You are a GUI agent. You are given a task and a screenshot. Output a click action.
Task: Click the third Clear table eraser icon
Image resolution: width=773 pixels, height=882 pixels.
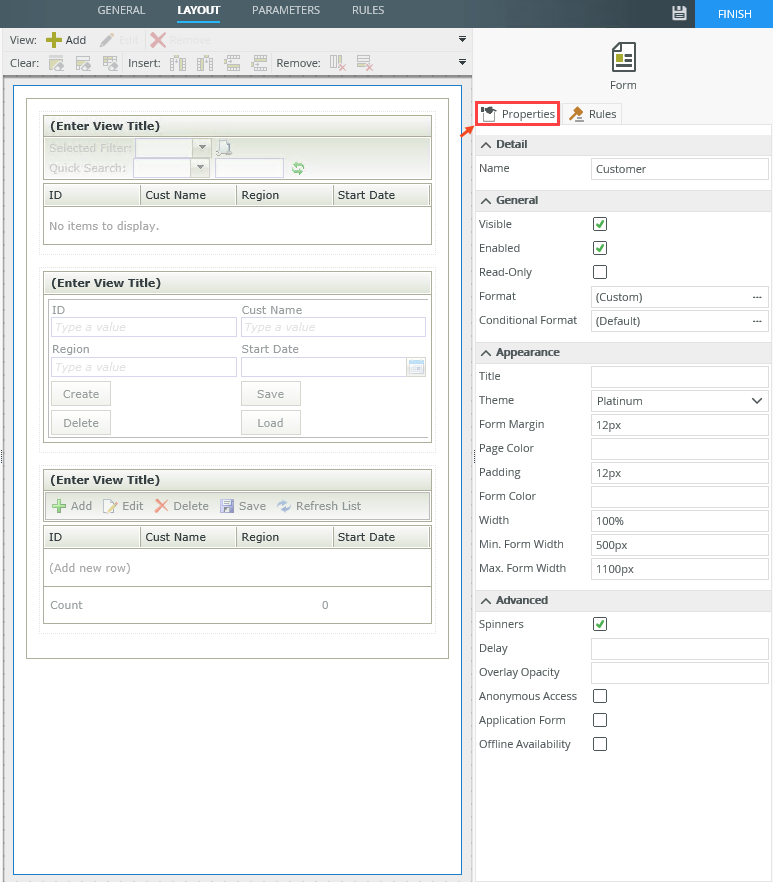[x=110, y=63]
